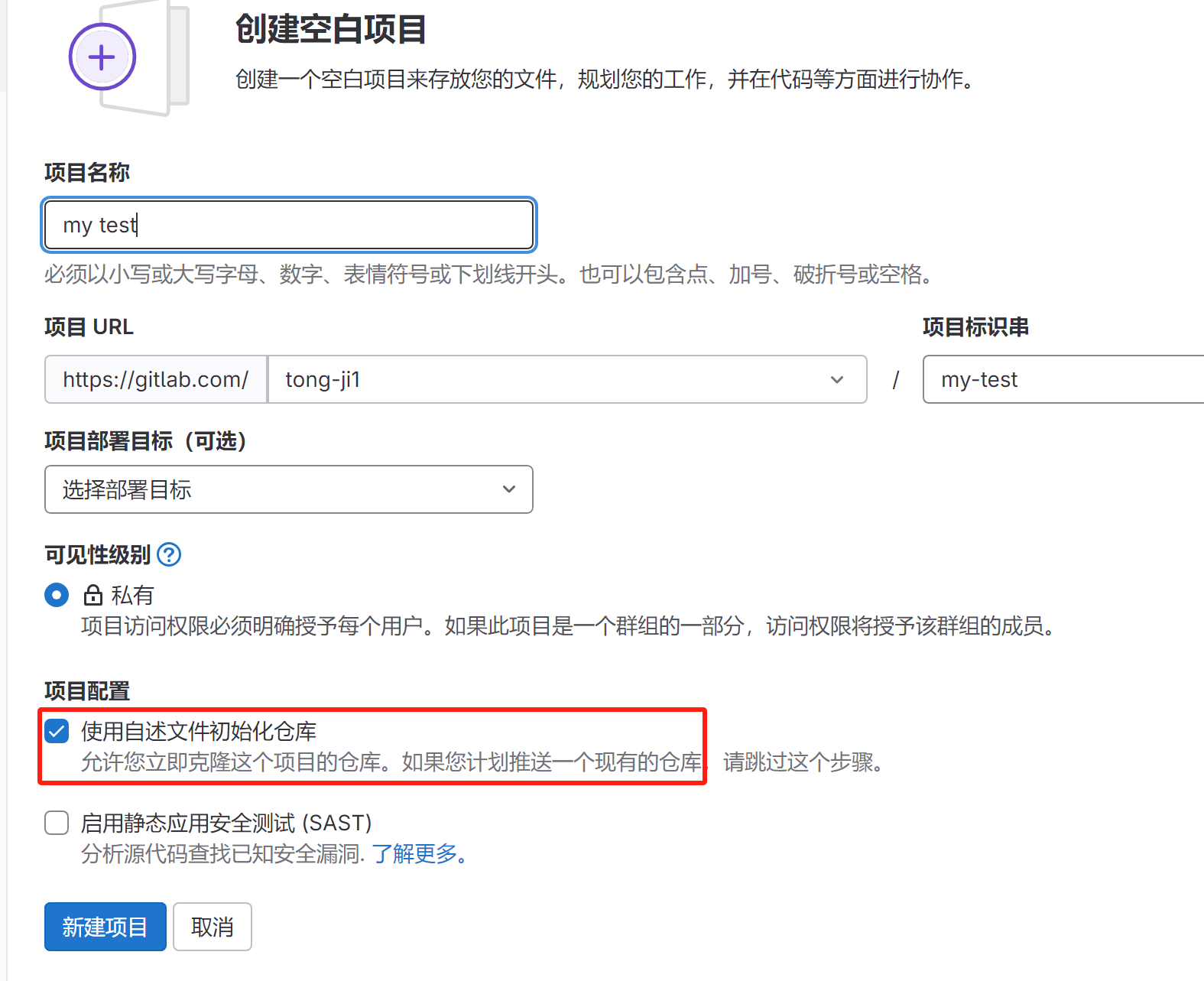Click the 启用静态应用安全测试 (SAST) label text
This screenshot has height=981, width=1204.
click(226, 823)
